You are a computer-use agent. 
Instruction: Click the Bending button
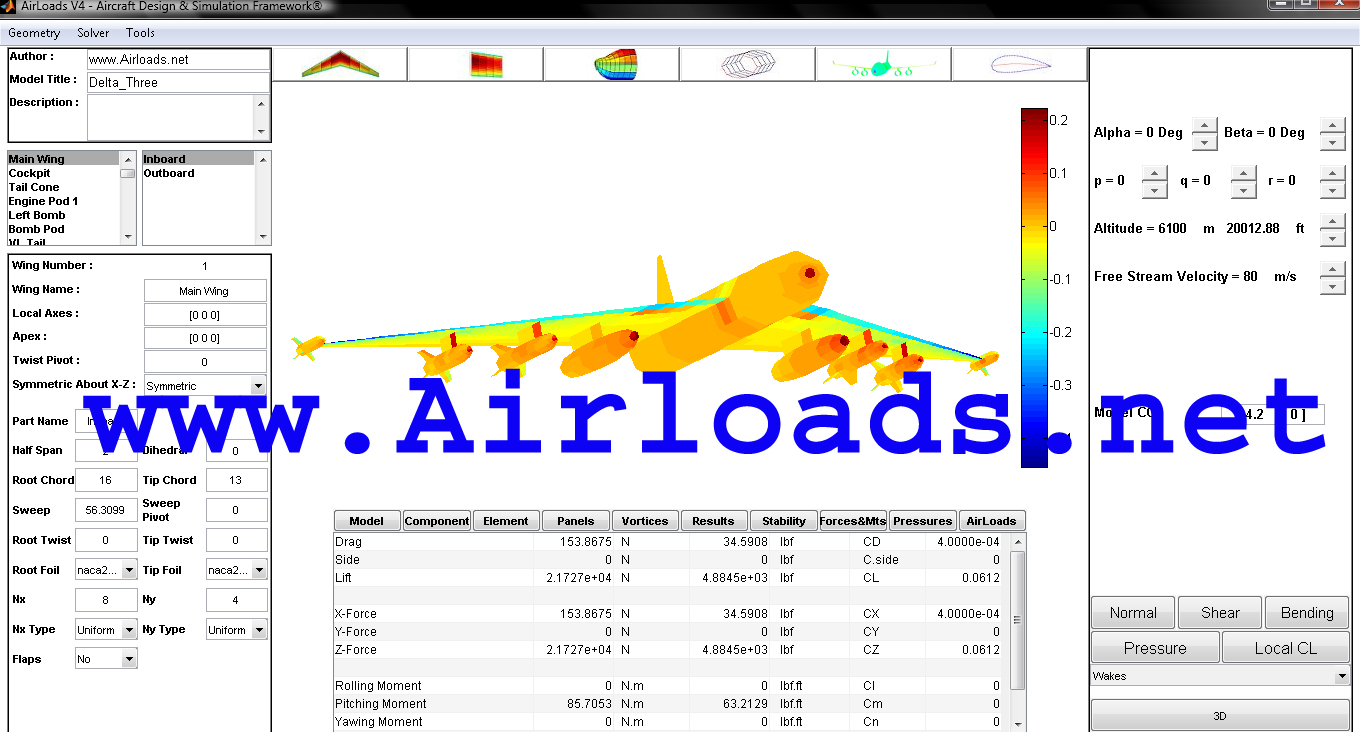(x=1307, y=613)
